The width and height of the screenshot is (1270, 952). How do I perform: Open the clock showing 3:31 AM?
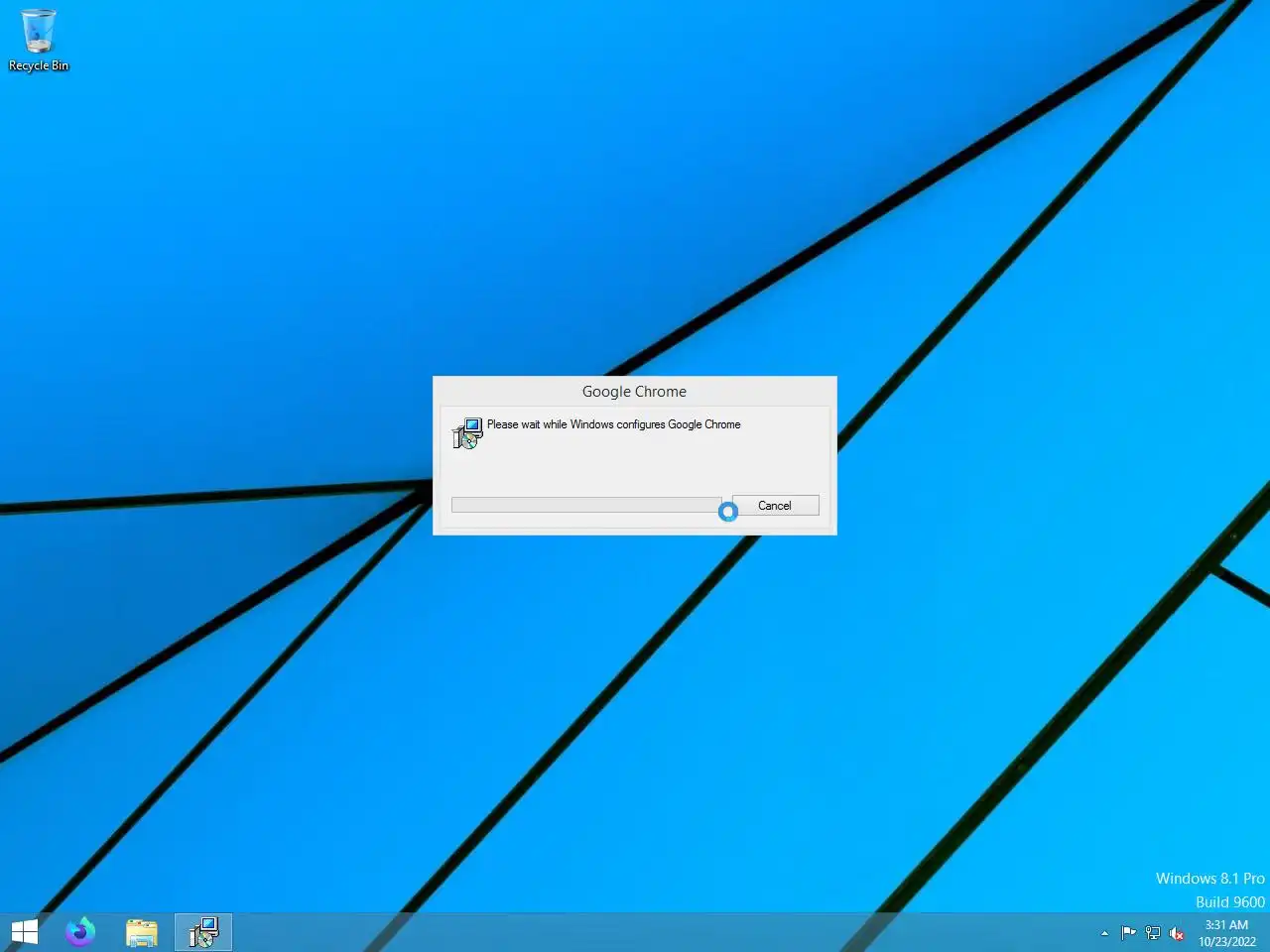coord(1227,933)
